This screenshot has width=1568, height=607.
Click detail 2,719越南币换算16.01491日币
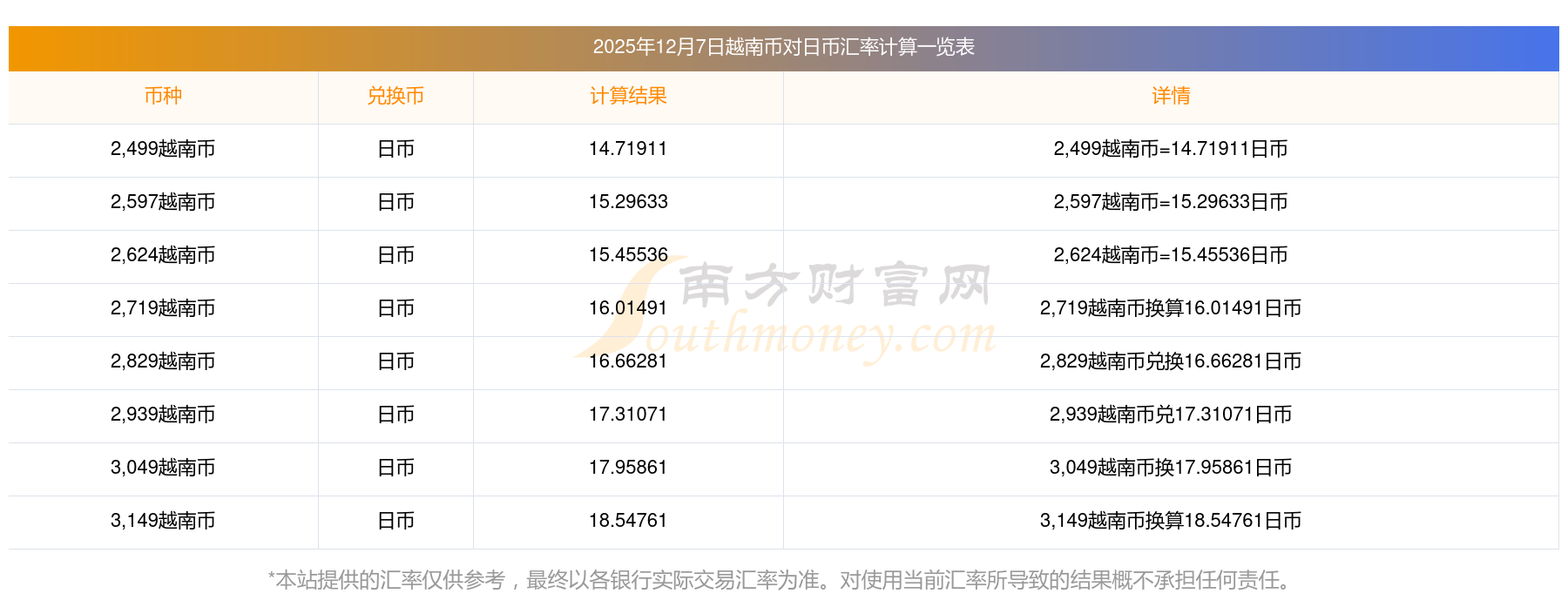pos(1171,308)
